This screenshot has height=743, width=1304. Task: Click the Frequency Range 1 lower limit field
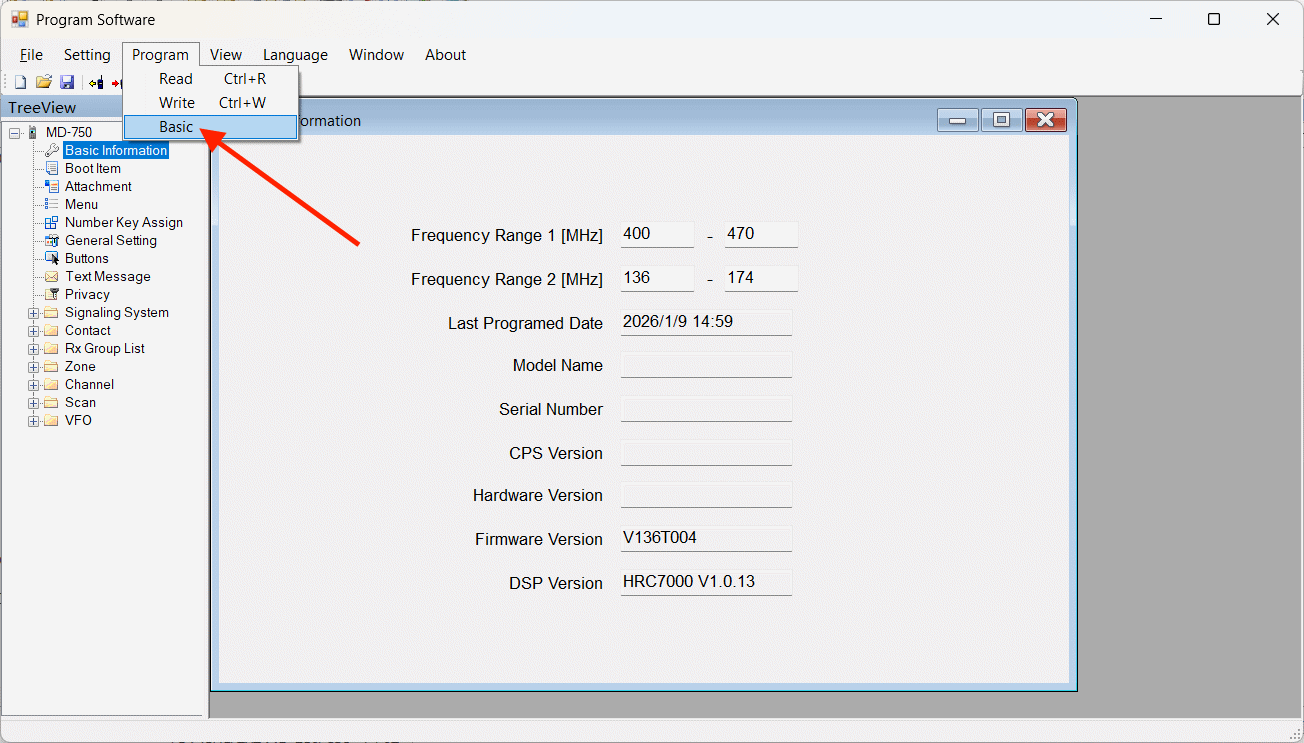[656, 234]
